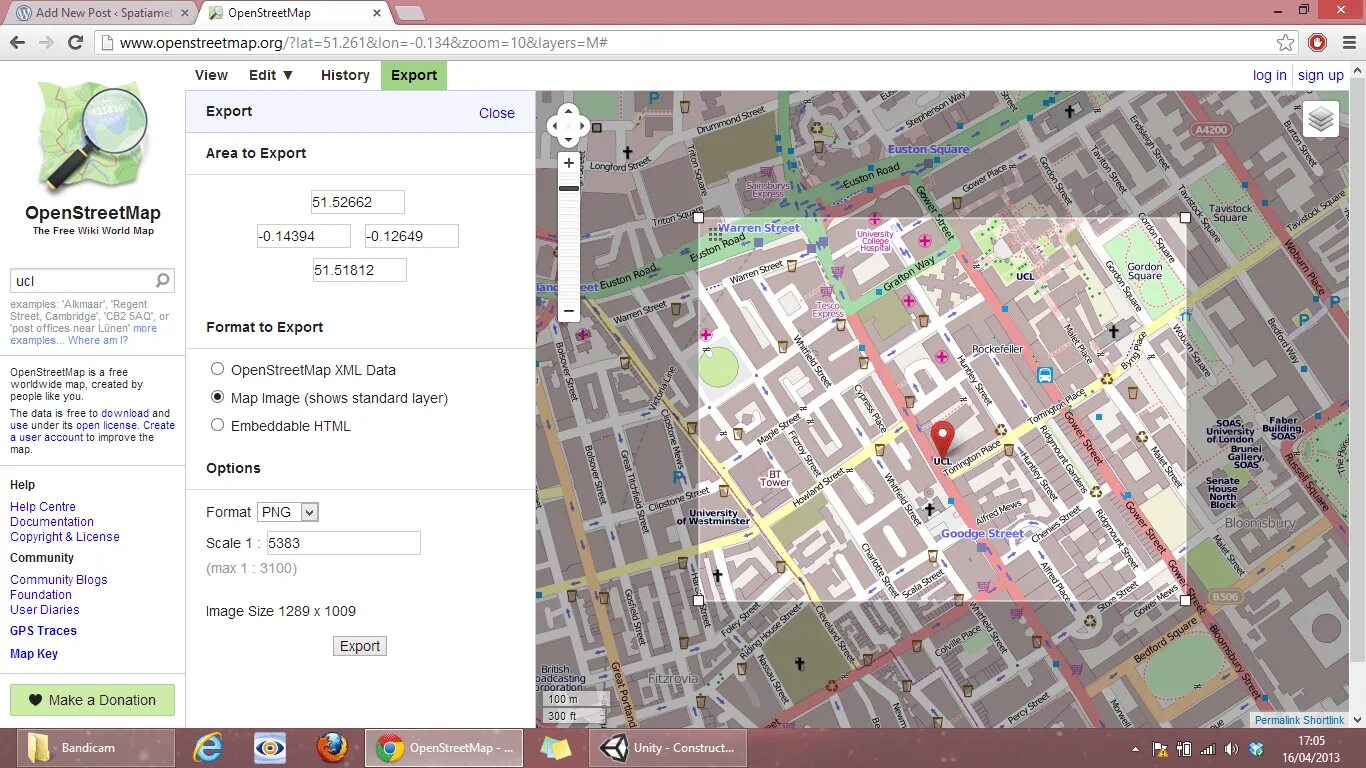
Task: Click the Shortlink link on map
Action: (x=1323, y=720)
